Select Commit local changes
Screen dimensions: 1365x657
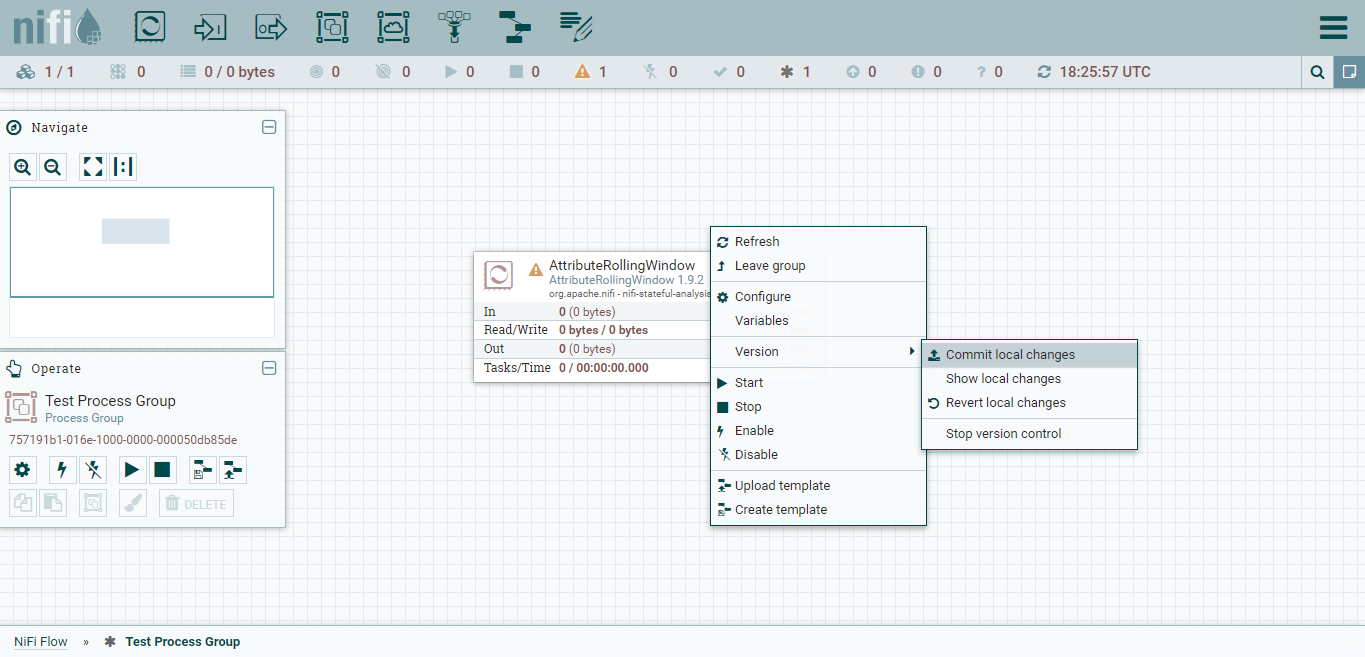pos(1010,355)
